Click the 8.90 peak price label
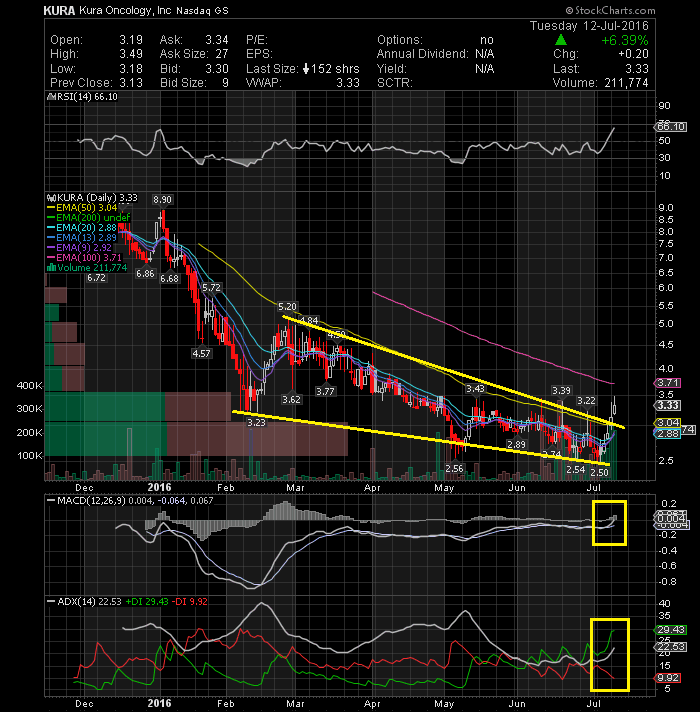Image resolution: width=700 pixels, height=712 pixels. tap(162, 199)
